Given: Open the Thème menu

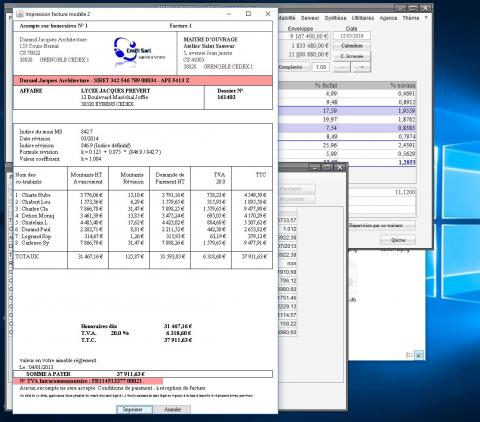Looking at the screenshot, I should pos(411,18).
